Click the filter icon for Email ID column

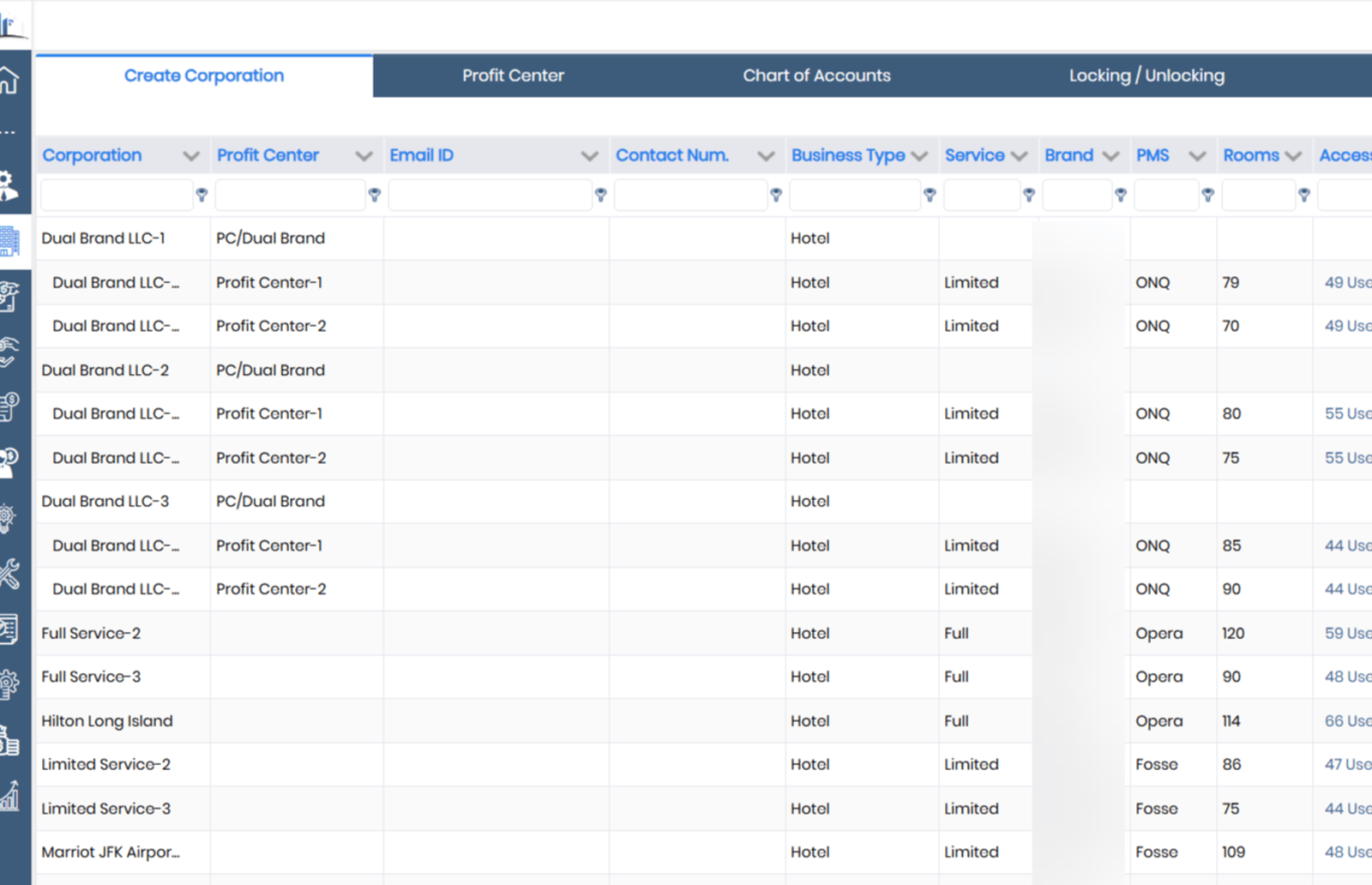(x=601, y=196)
